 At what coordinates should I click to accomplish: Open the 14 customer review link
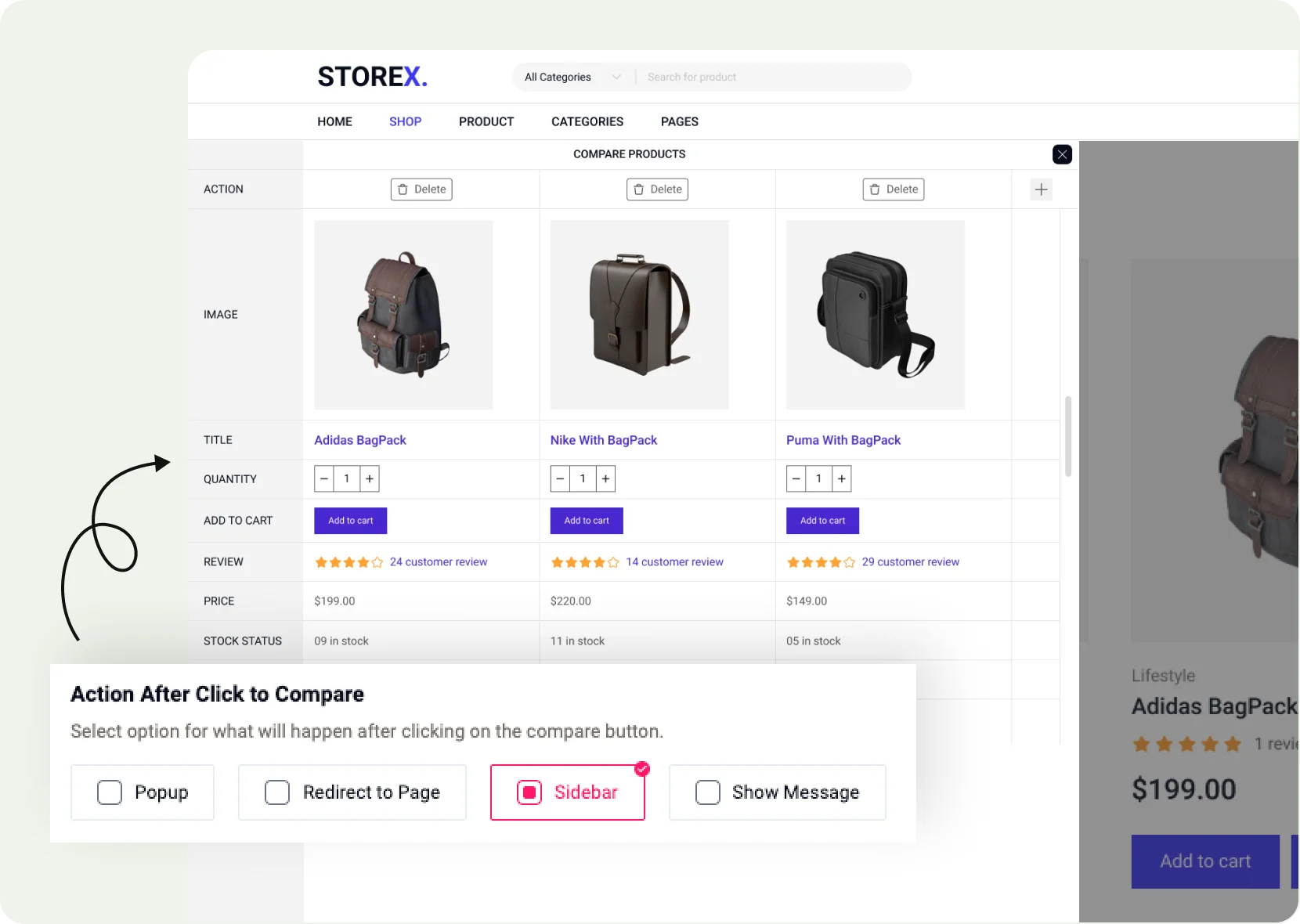(674, 561)
